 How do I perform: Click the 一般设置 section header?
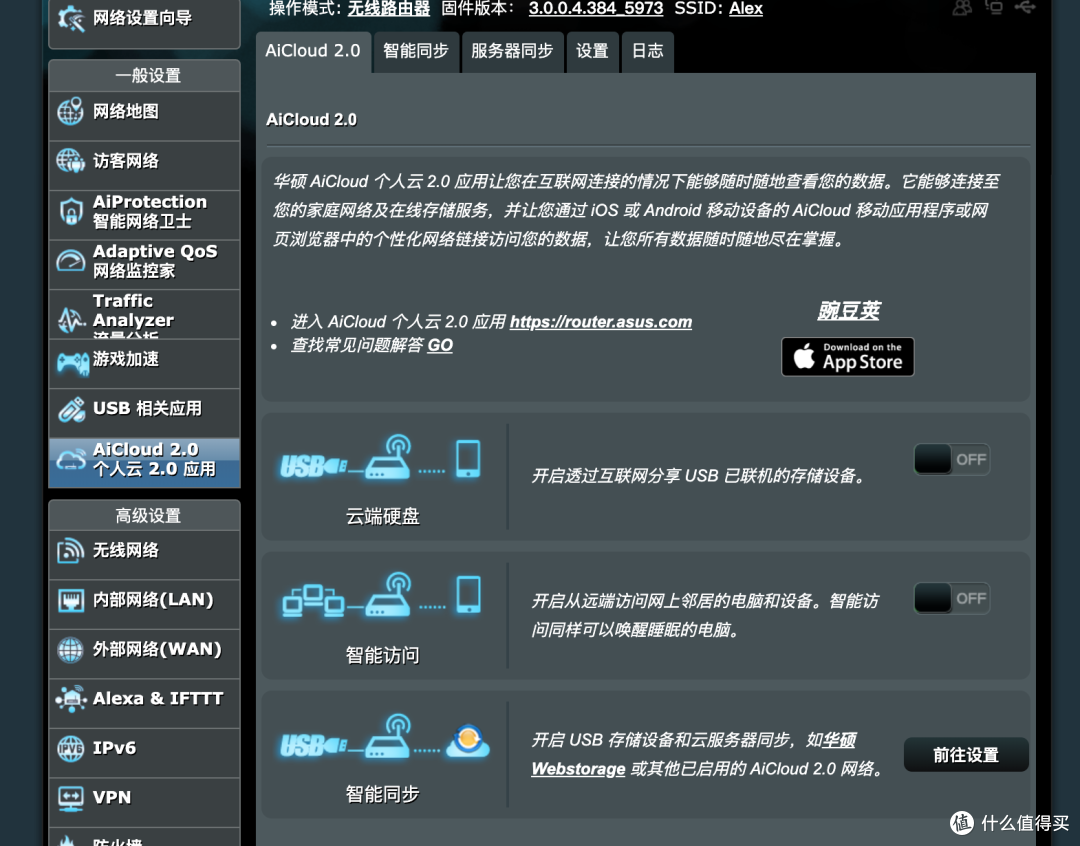147,76
